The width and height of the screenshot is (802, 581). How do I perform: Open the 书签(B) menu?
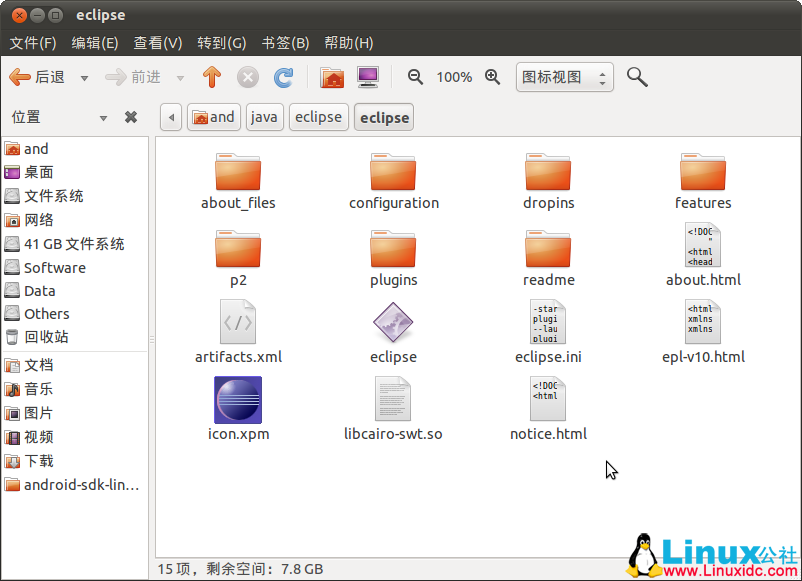[x=285, y=43]
